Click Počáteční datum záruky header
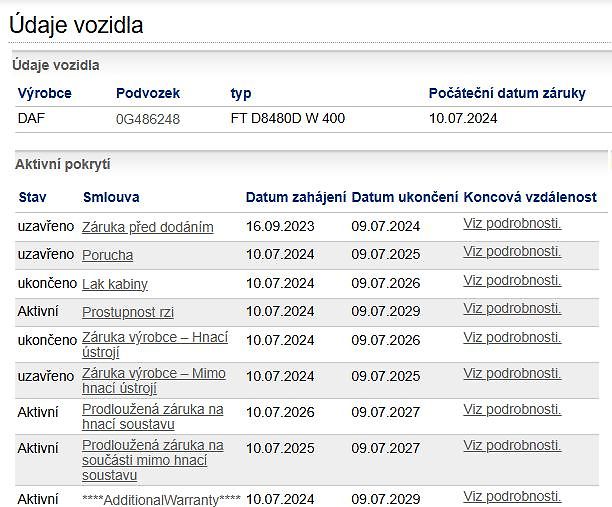This screenshot has width=612, height=507. tap(507, 93)
